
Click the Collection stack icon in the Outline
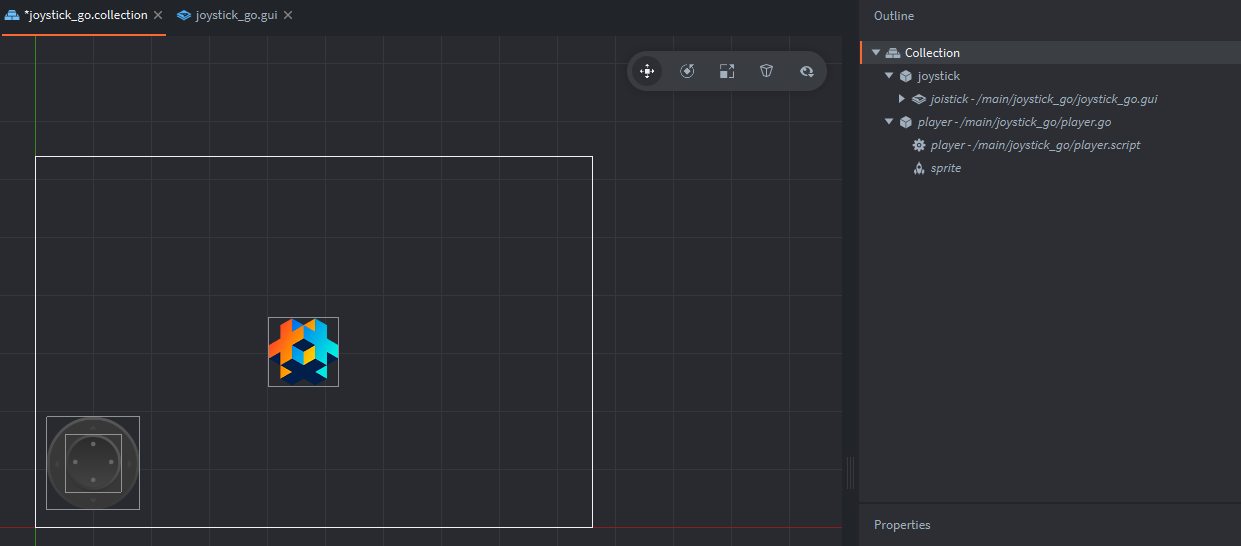[893, 53]
